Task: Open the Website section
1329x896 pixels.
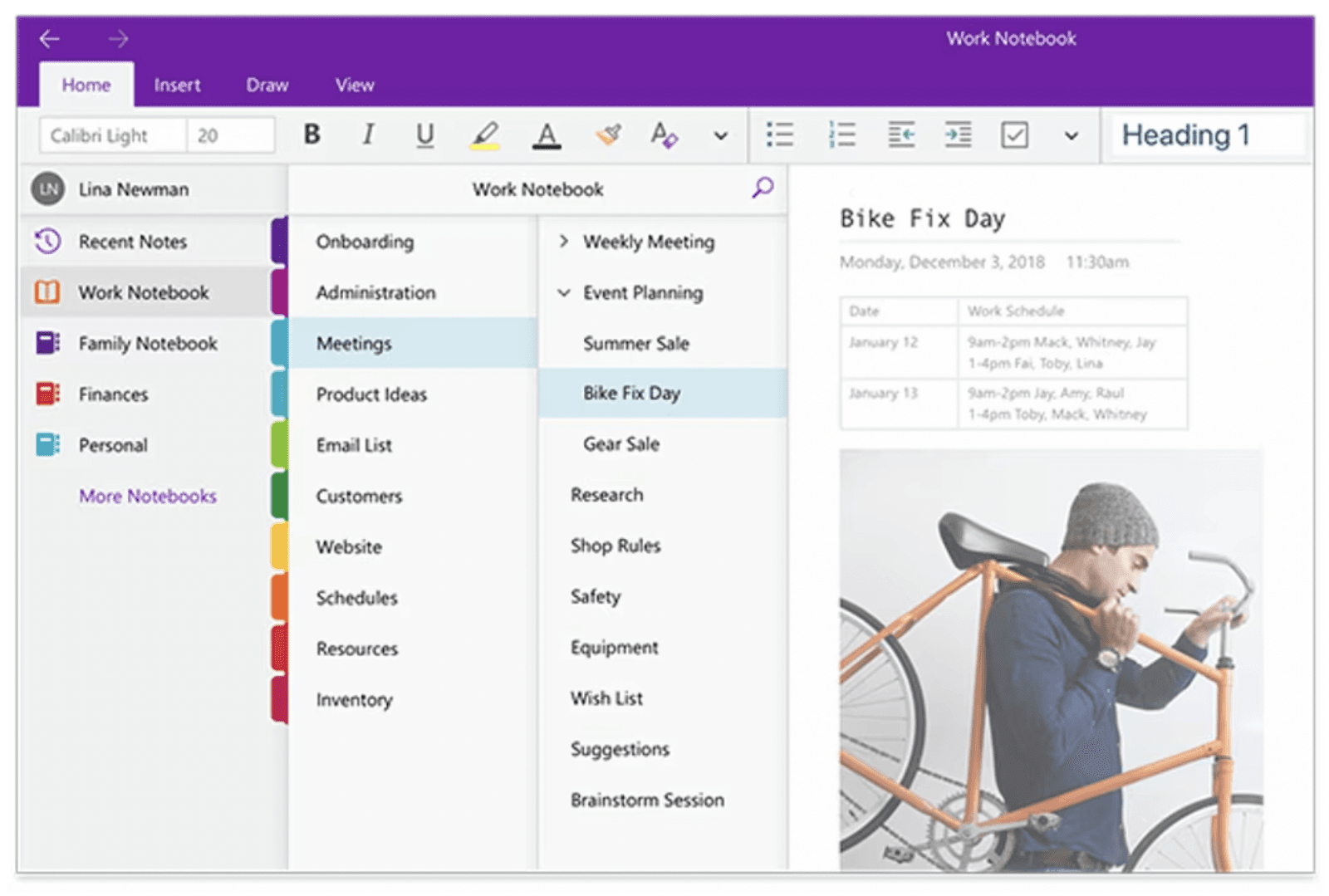Action: 412,546
